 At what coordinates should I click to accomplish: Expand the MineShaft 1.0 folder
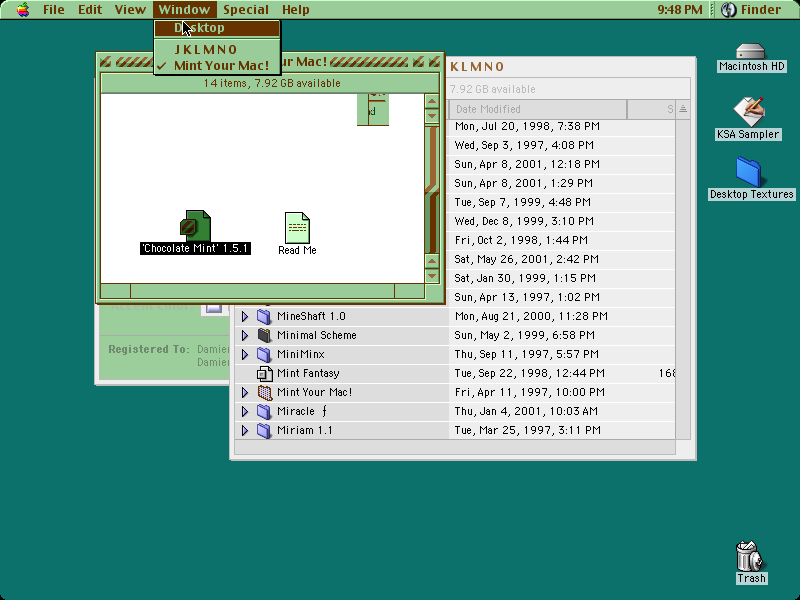[245, 316]
